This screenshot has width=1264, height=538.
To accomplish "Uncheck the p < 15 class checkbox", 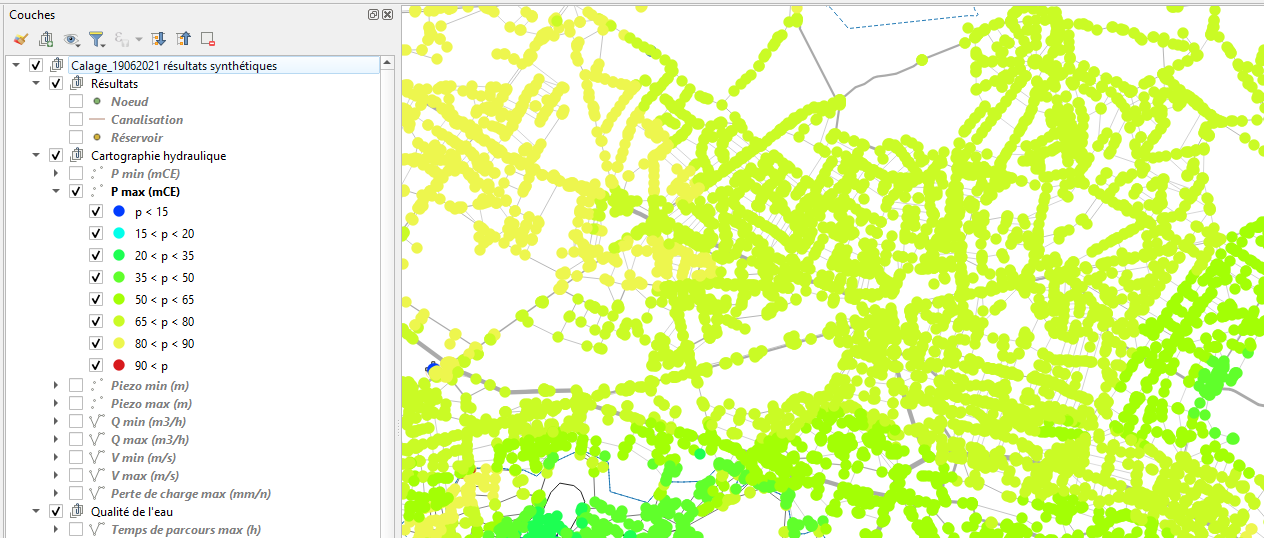I will 96,212.
